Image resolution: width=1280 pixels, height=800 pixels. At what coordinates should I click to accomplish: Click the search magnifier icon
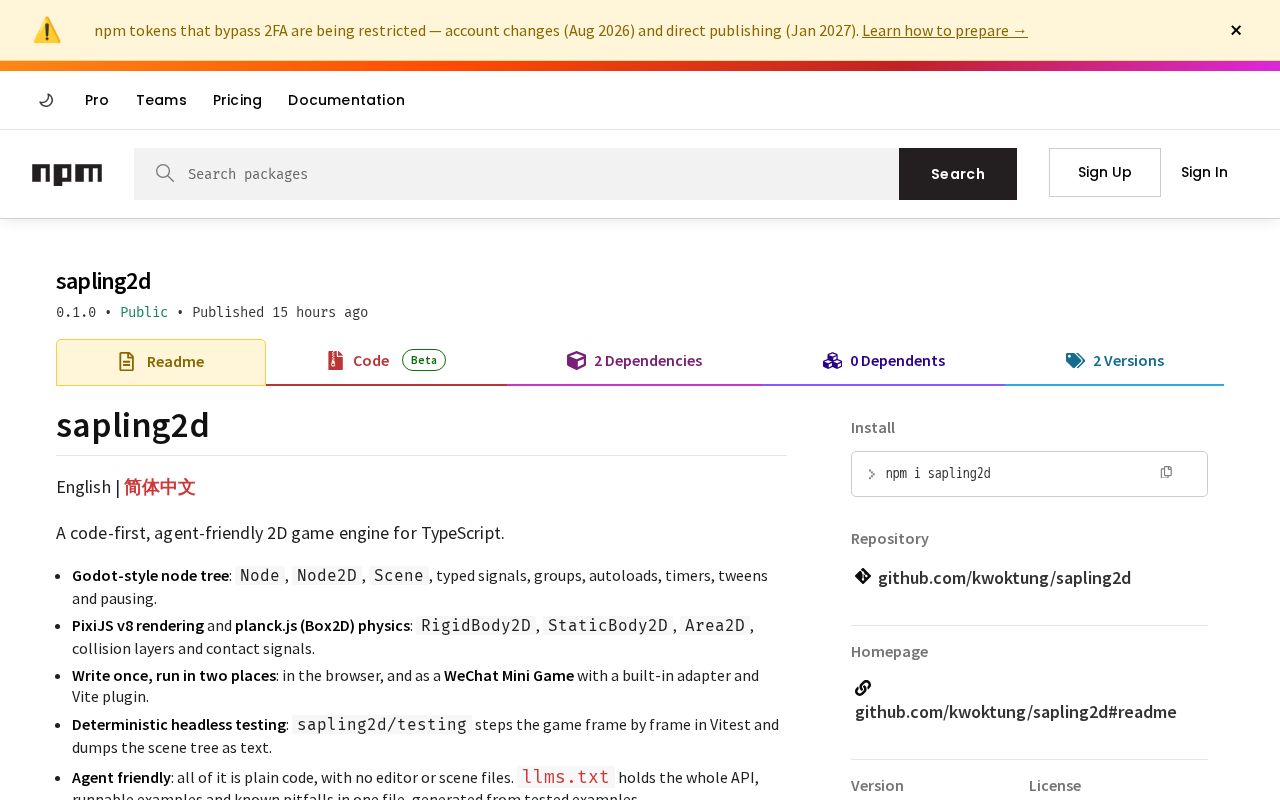tap(165, 173)
